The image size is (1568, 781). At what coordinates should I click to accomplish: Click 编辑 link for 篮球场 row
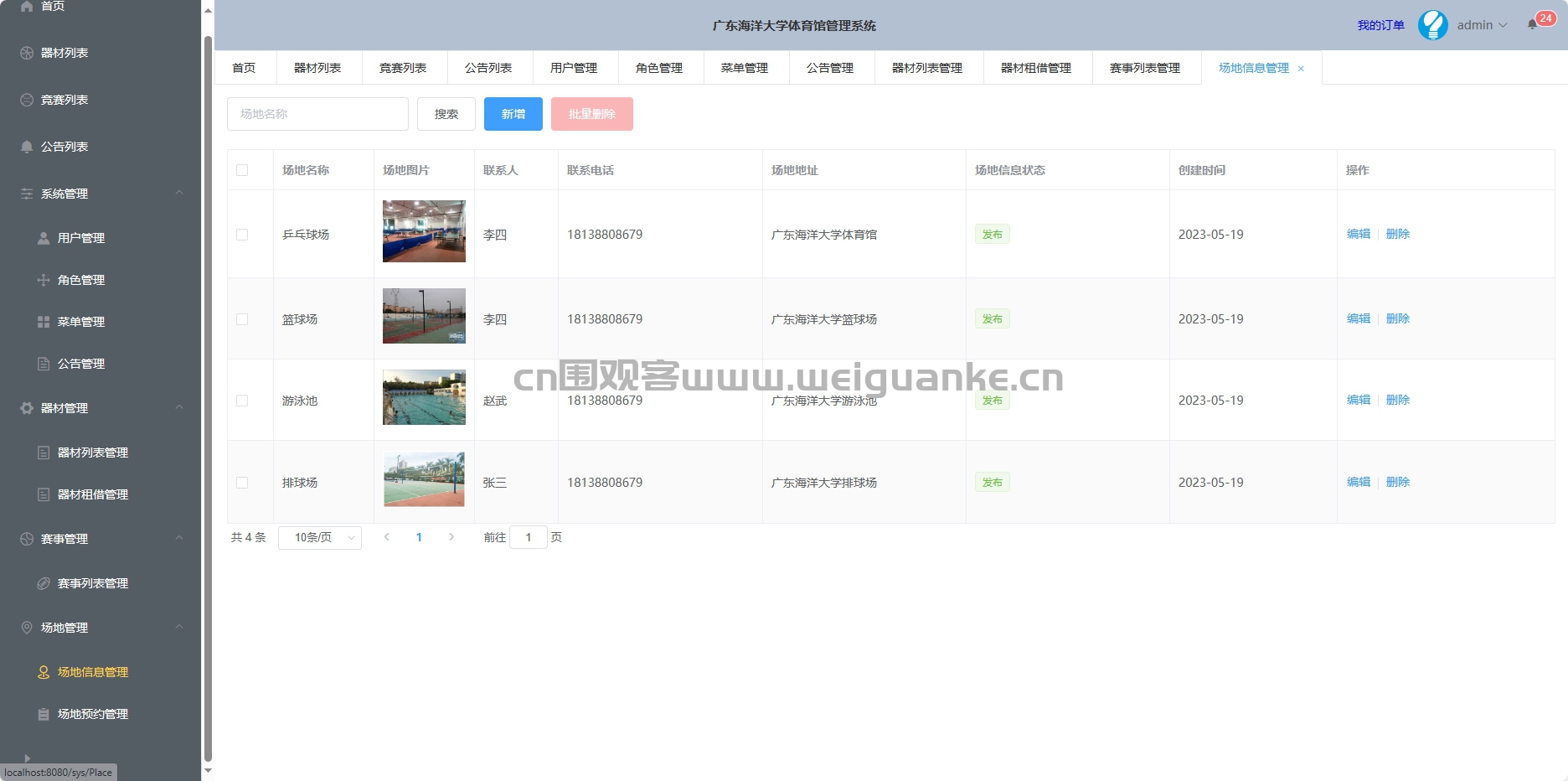1359,318
